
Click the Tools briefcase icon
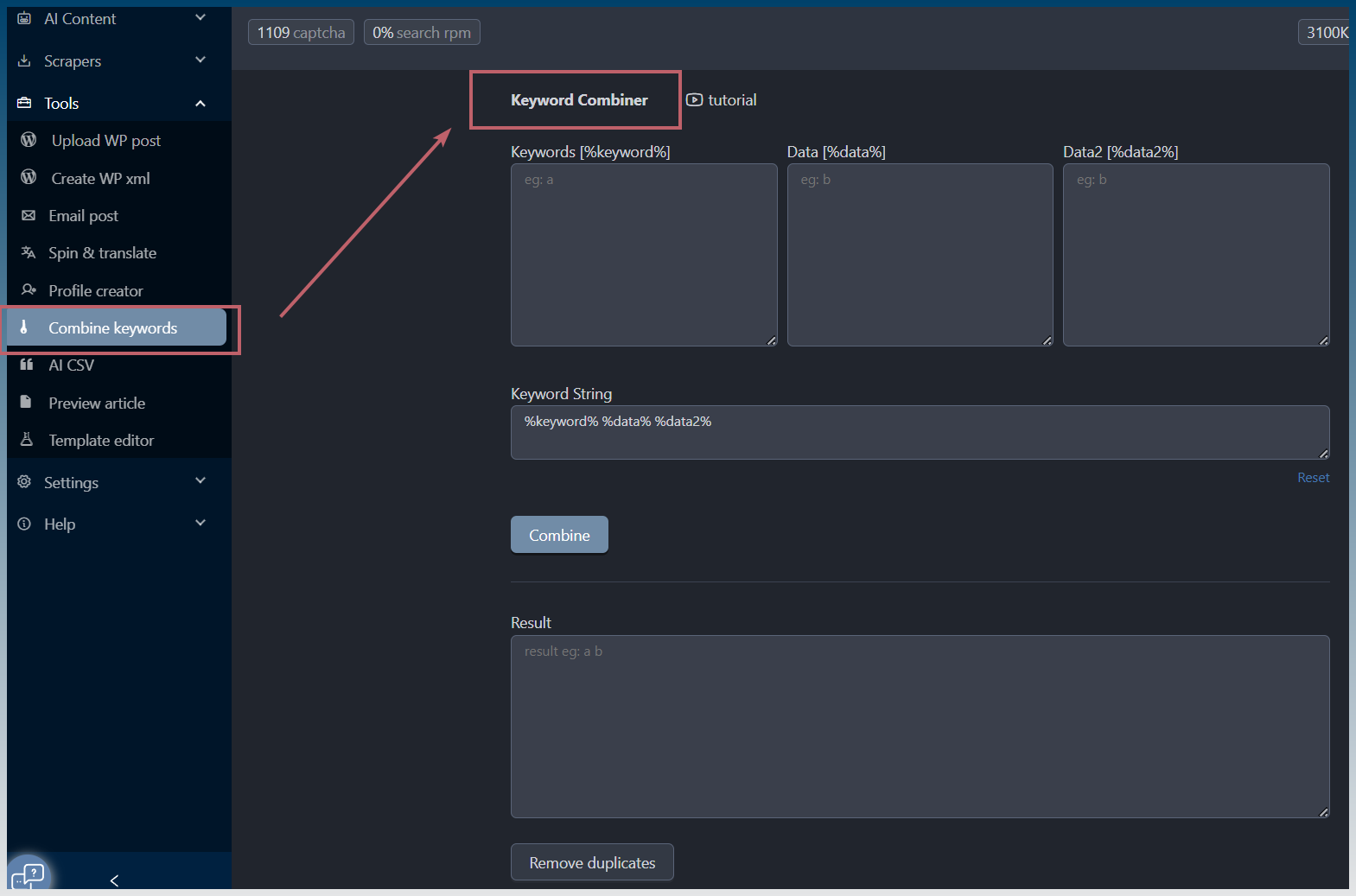24,103
